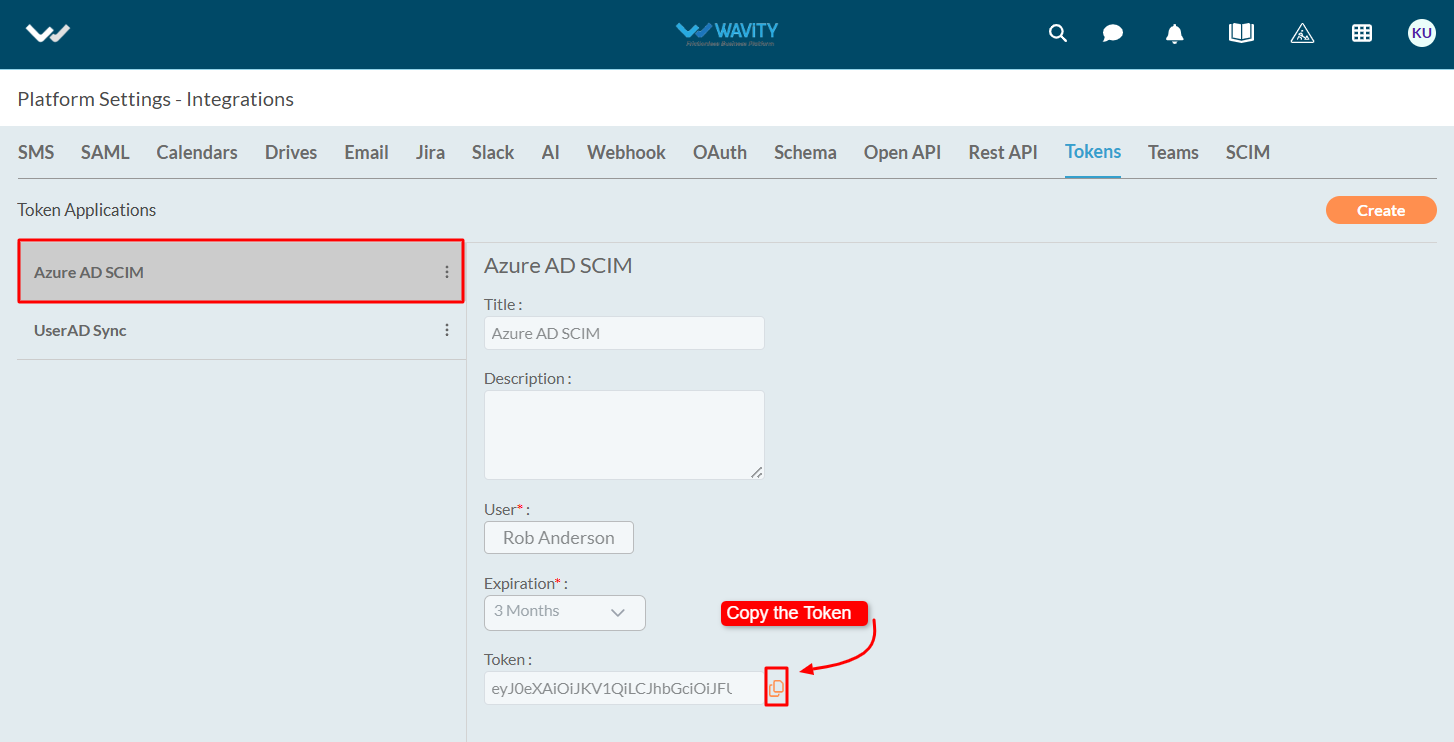Switch to the Rest API tab
Image resolution: width=1454 pixels, height=742 pixels.
pos(1003,152)
